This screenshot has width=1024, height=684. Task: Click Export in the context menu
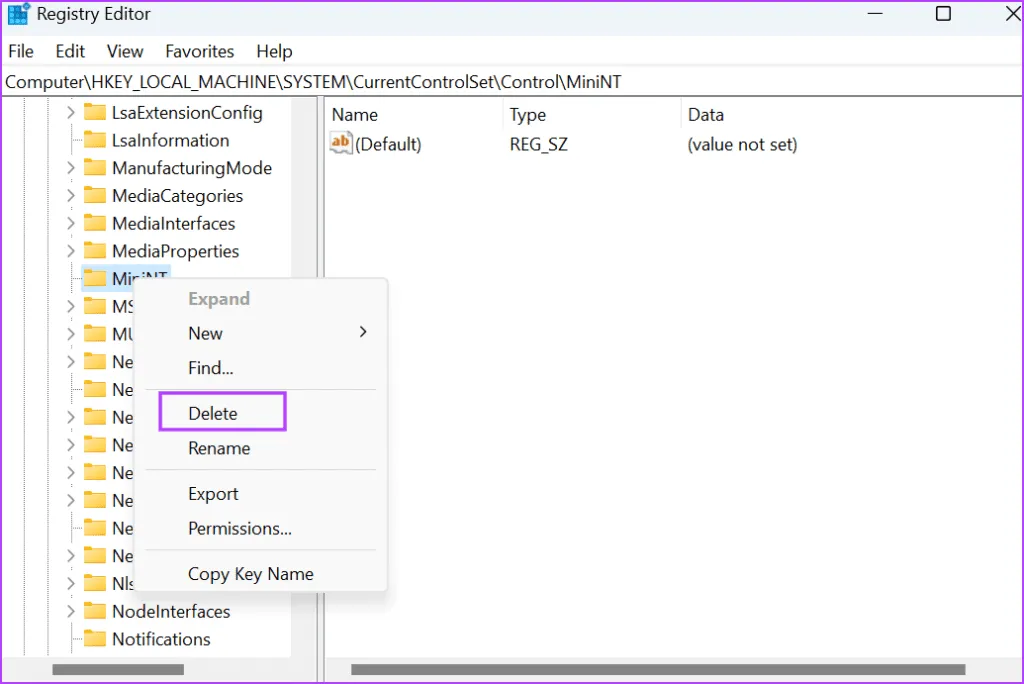click(213, 493)
